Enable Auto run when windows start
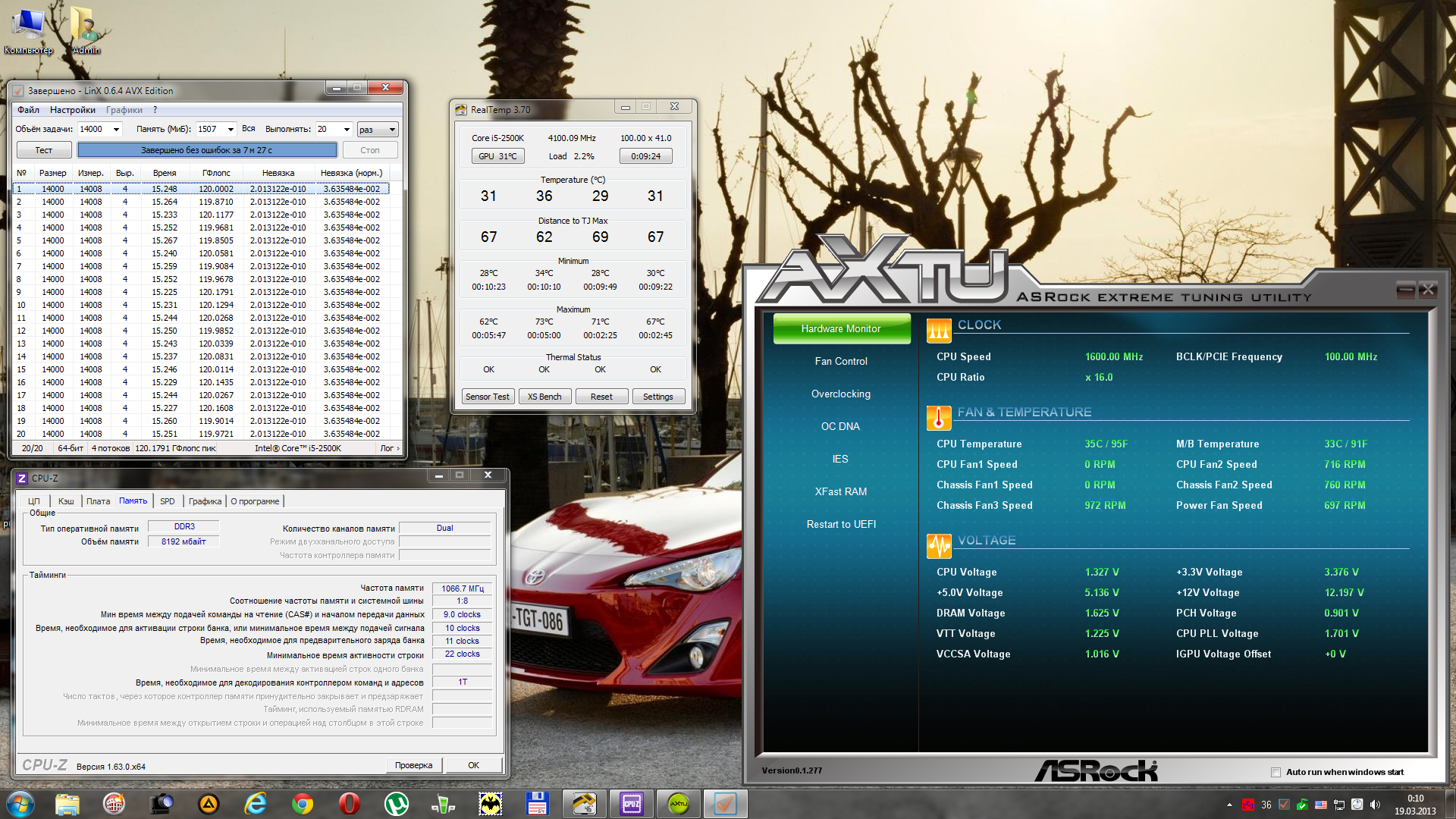 point(1276,772)
